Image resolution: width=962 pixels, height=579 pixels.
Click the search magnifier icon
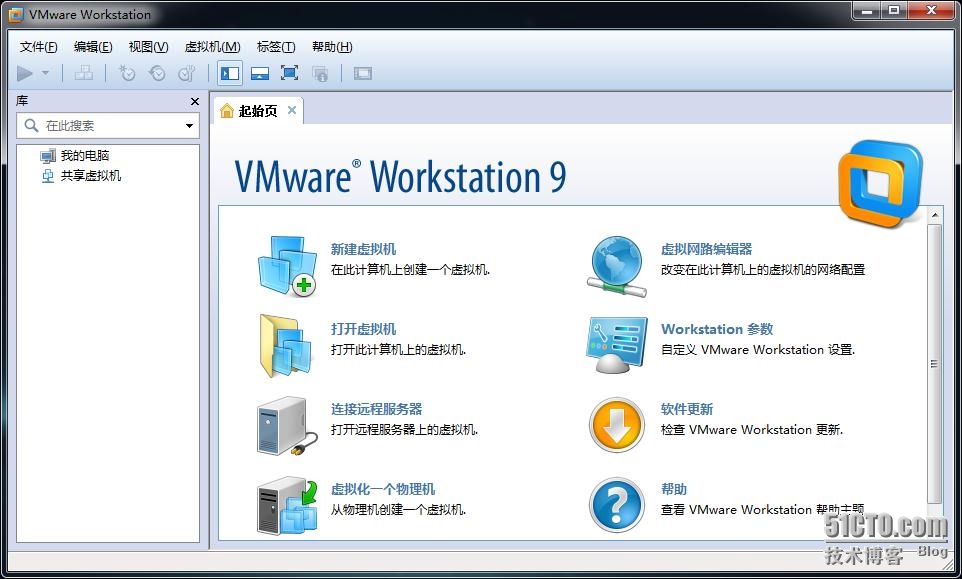31,126
